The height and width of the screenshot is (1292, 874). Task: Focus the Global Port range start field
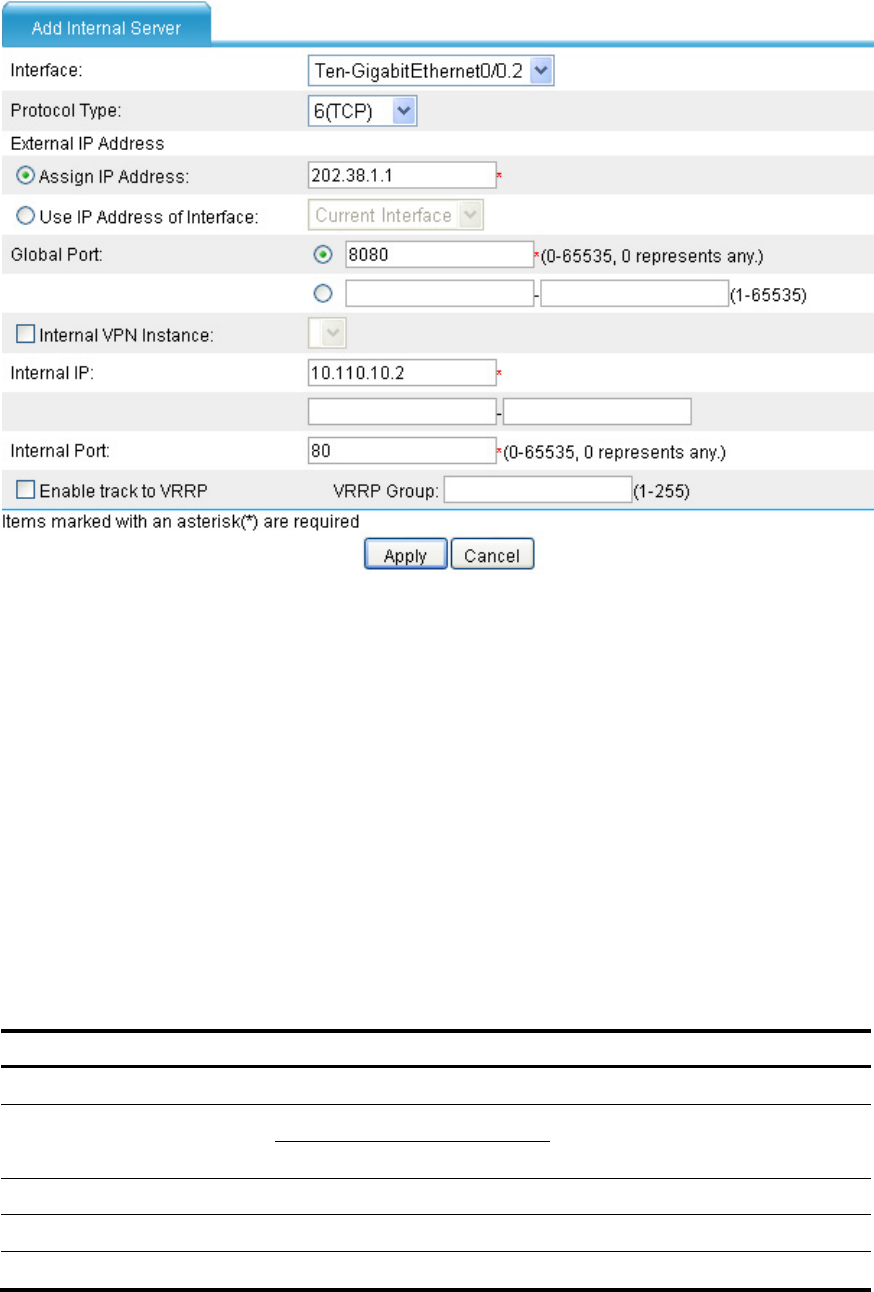(439, 293)
